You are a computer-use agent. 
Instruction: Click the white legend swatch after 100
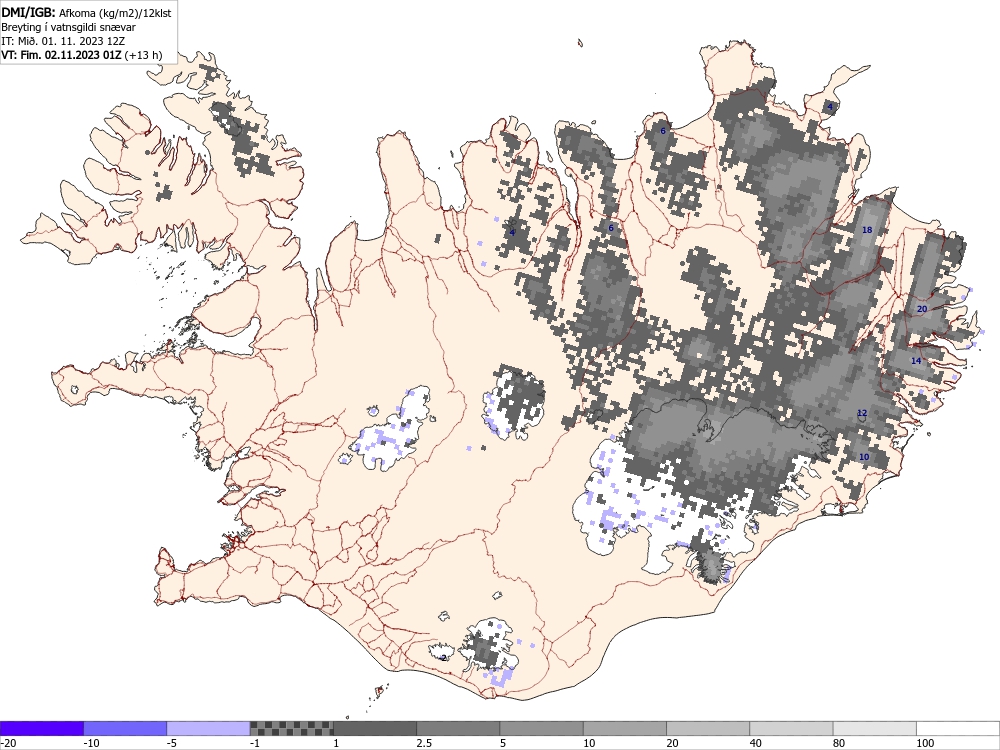click(958, 728)
